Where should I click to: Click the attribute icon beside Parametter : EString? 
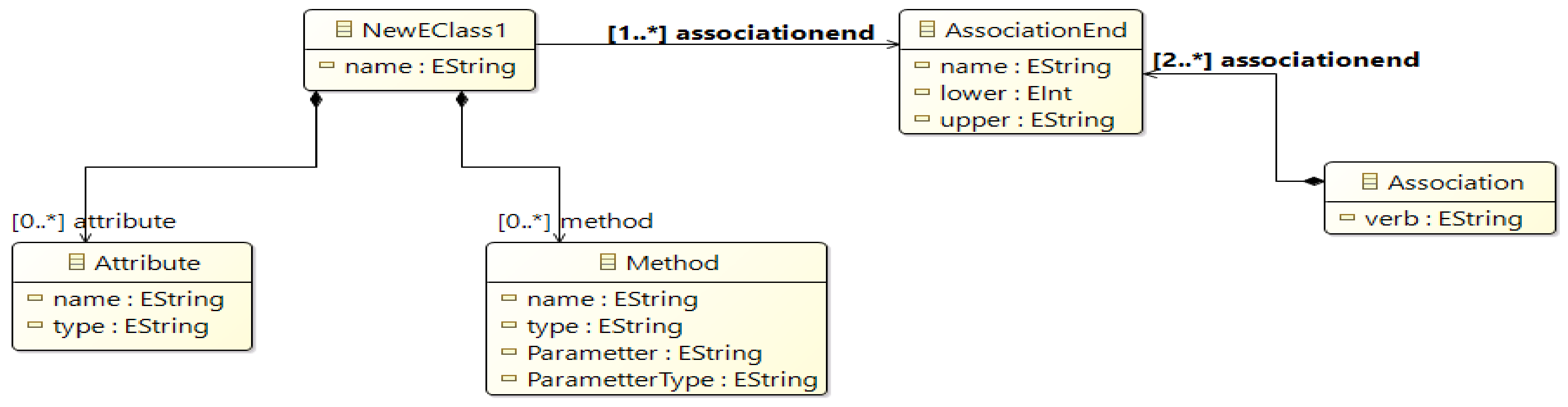(508, 352)
